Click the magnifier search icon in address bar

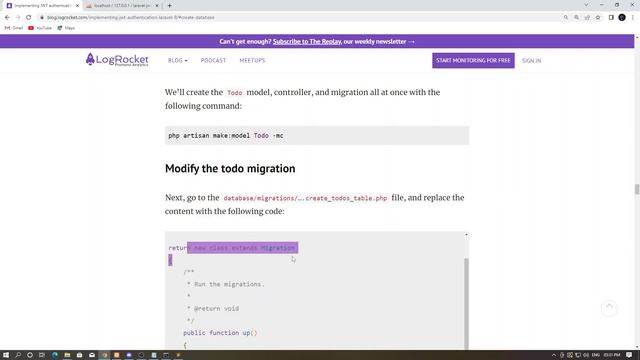[x=566, y=18]
